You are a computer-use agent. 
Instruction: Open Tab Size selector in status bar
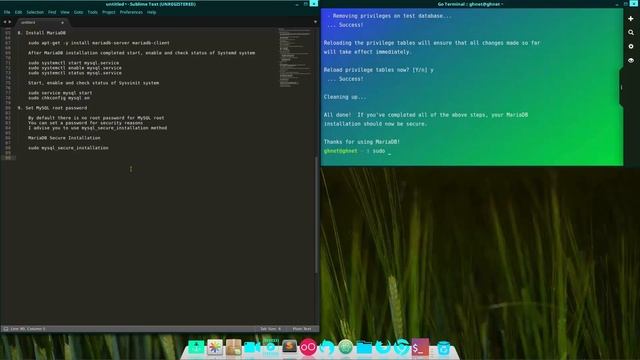tap(270, 329)
